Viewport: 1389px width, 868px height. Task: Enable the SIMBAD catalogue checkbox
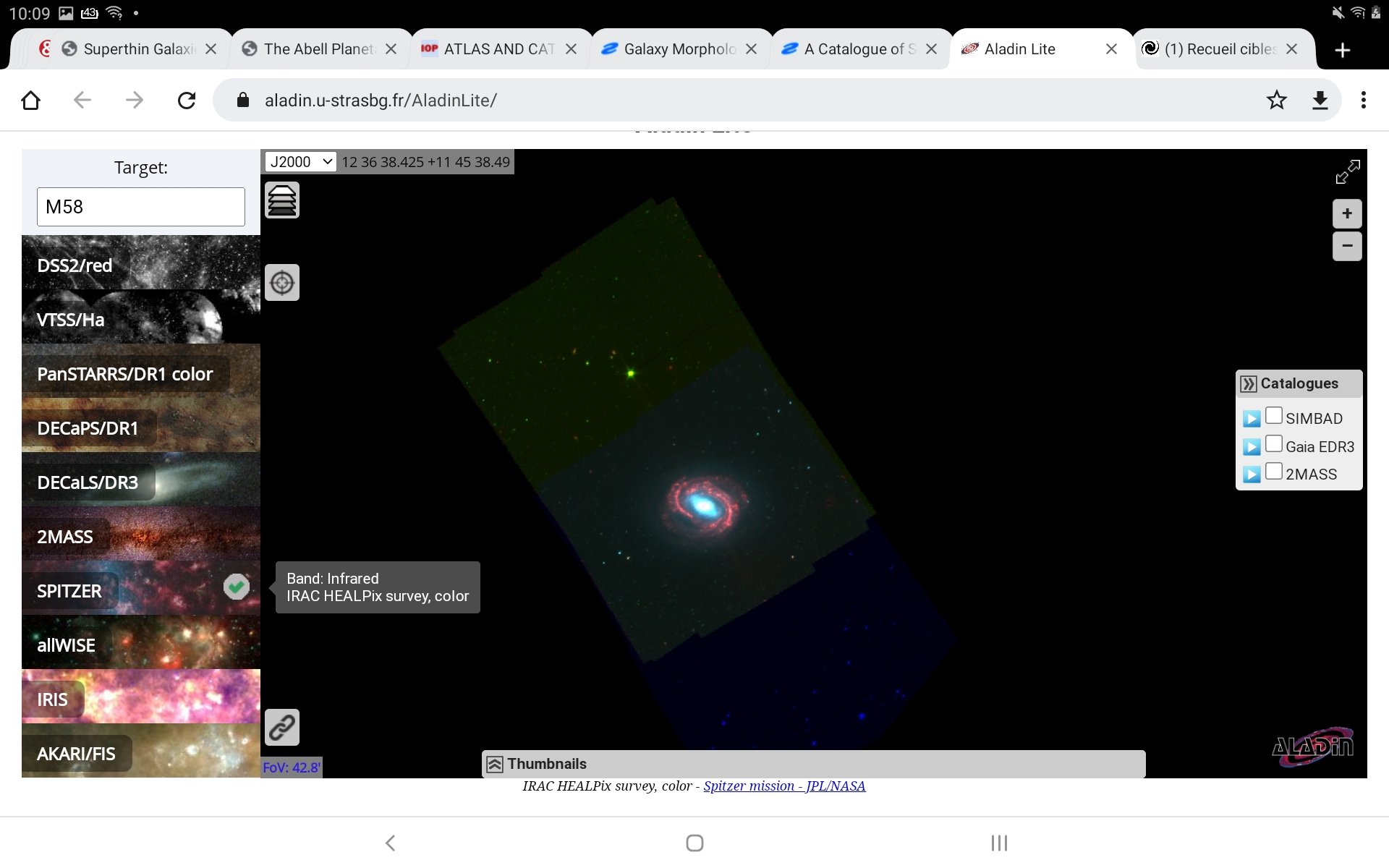click(x=1274, y=415)
